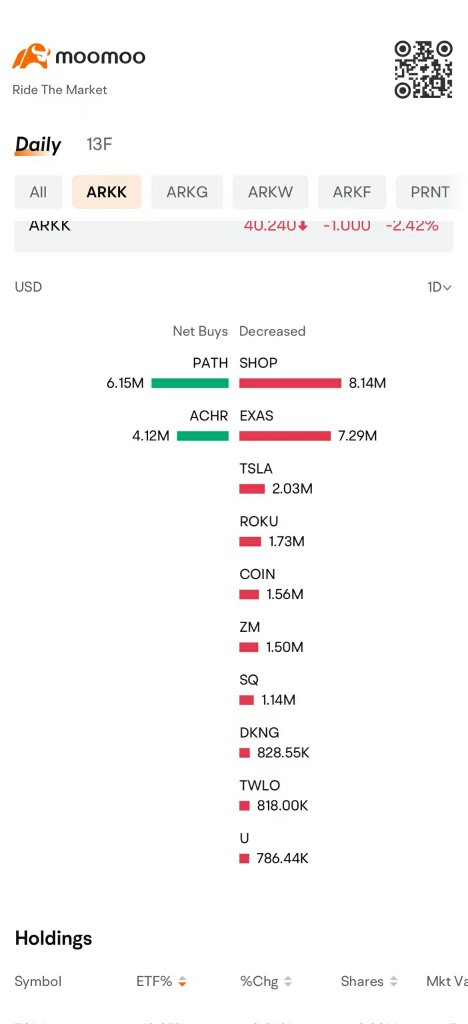This screenshot has height=1024, width=468.
Task: Click the red SHOP decreased bar
Action: 290,383
